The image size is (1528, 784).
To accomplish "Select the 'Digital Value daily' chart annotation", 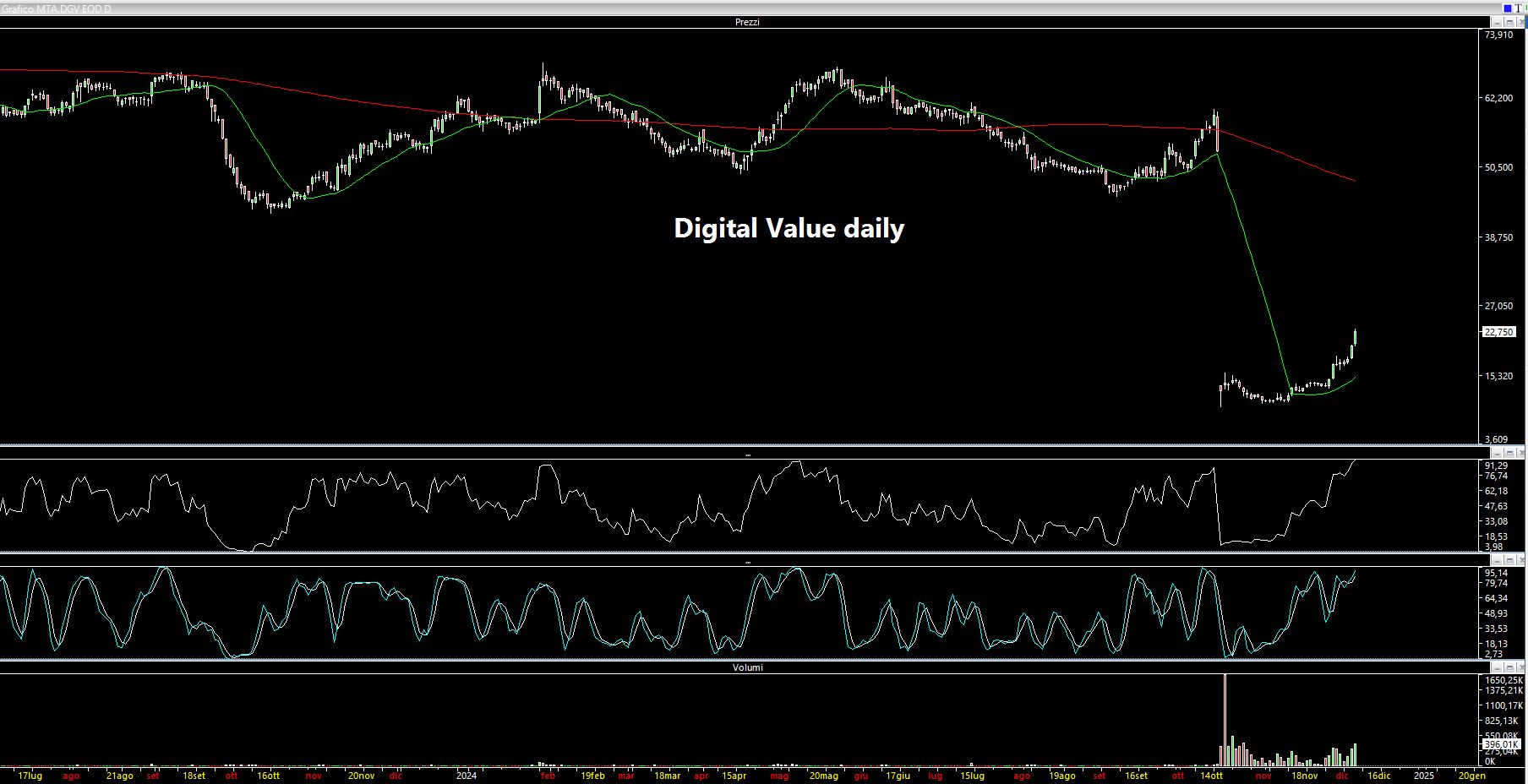I will tap(789, 228).
